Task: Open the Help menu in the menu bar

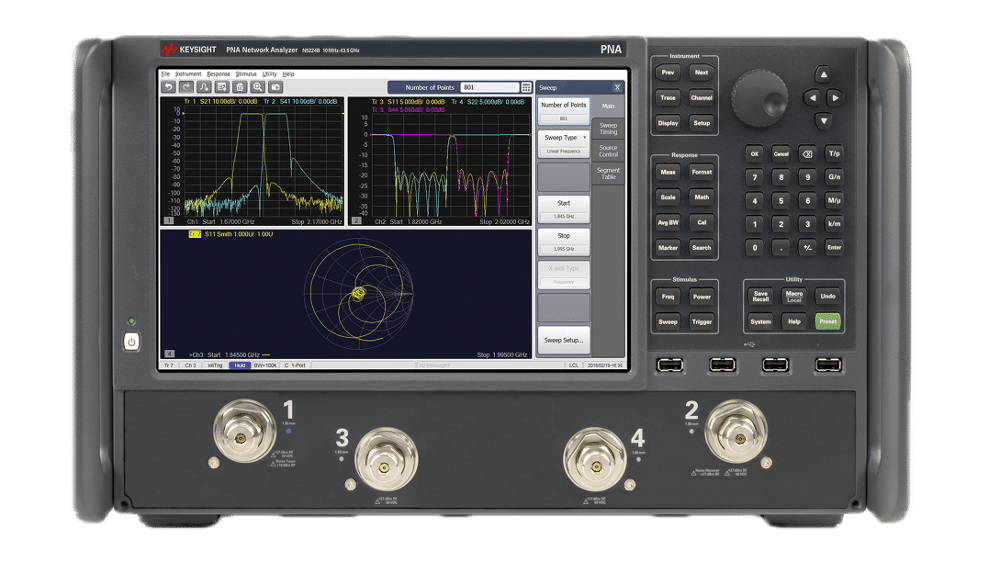Action: [x=288, y=74]
